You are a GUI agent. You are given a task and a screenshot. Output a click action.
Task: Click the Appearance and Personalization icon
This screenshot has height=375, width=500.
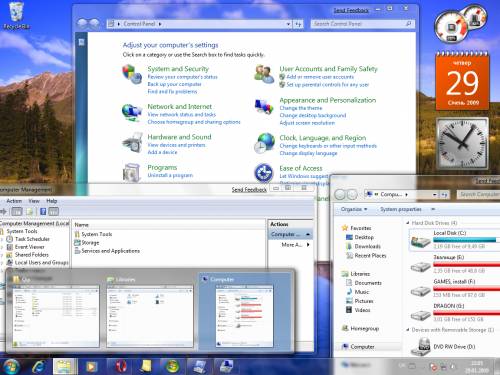[x=264, y=107]
